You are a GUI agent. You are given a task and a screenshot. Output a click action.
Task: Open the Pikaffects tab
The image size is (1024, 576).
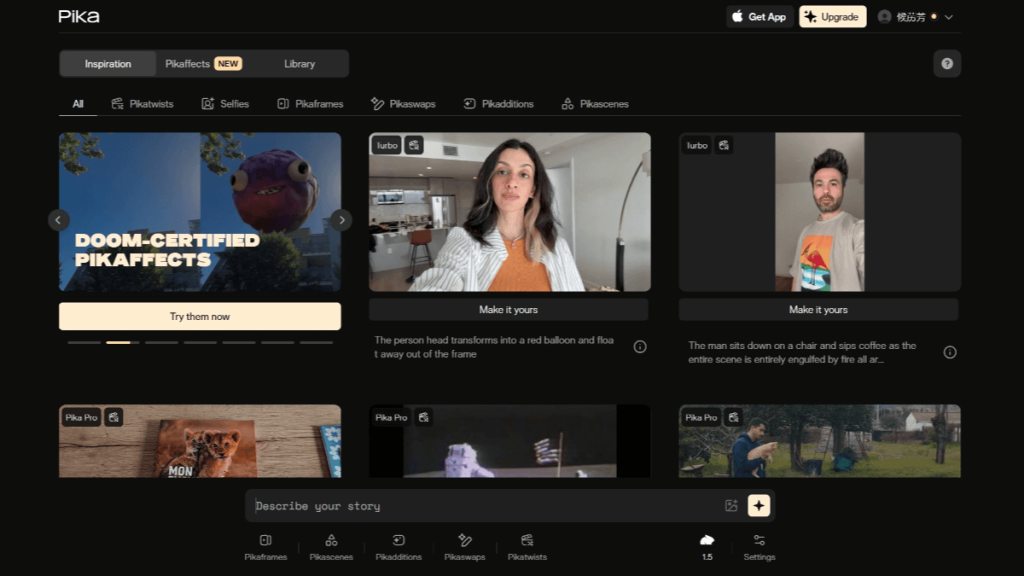[203, 64]
